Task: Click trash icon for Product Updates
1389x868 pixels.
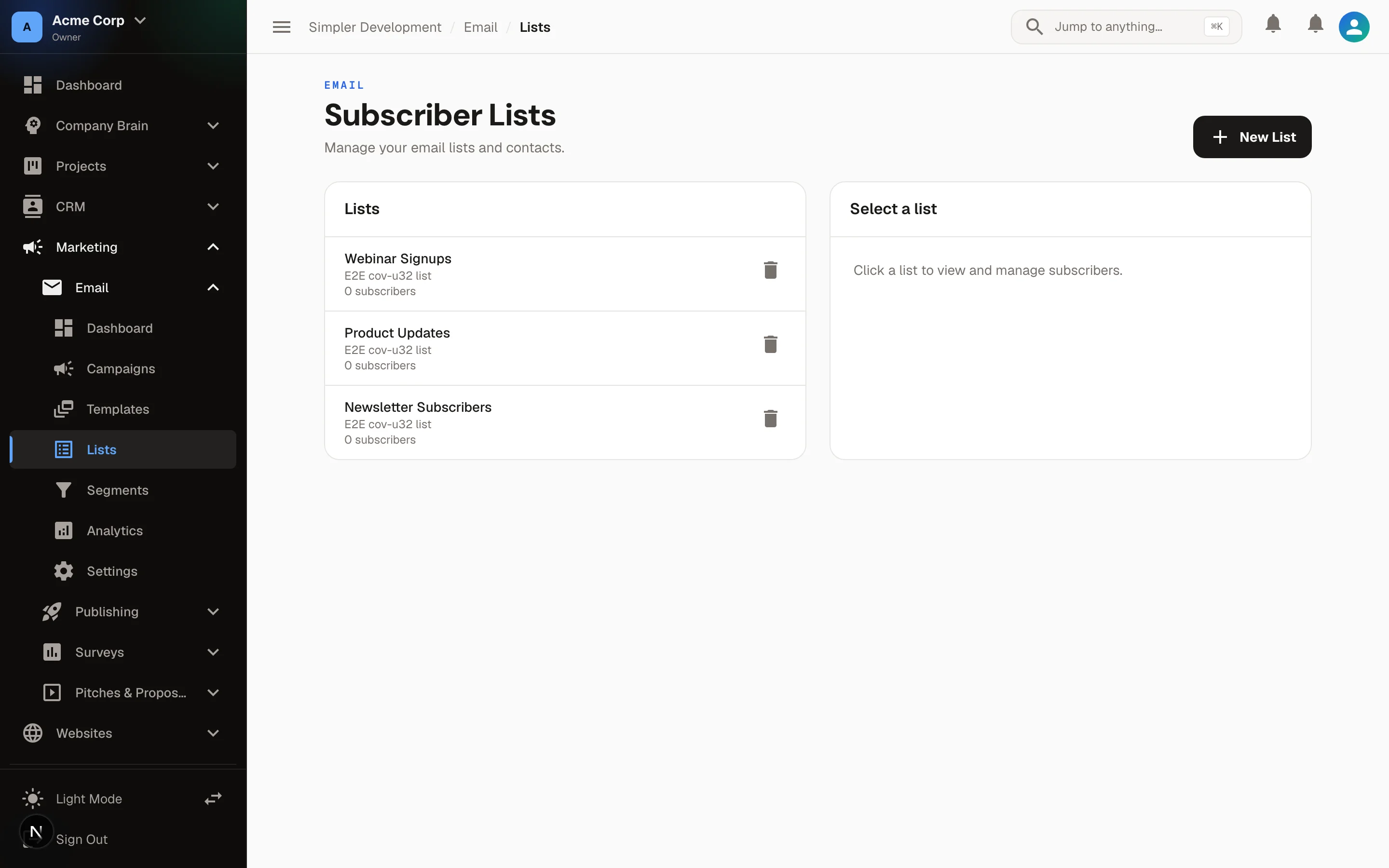Action: tap(770, 344)
